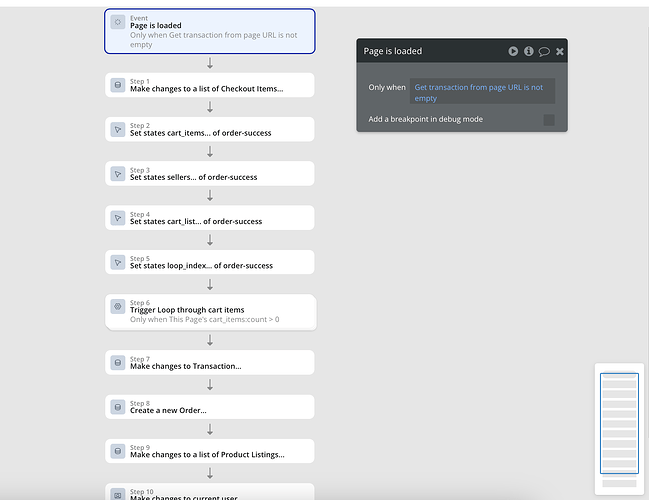
Task: Click the Step 1 database action icon
Action: 118,85
